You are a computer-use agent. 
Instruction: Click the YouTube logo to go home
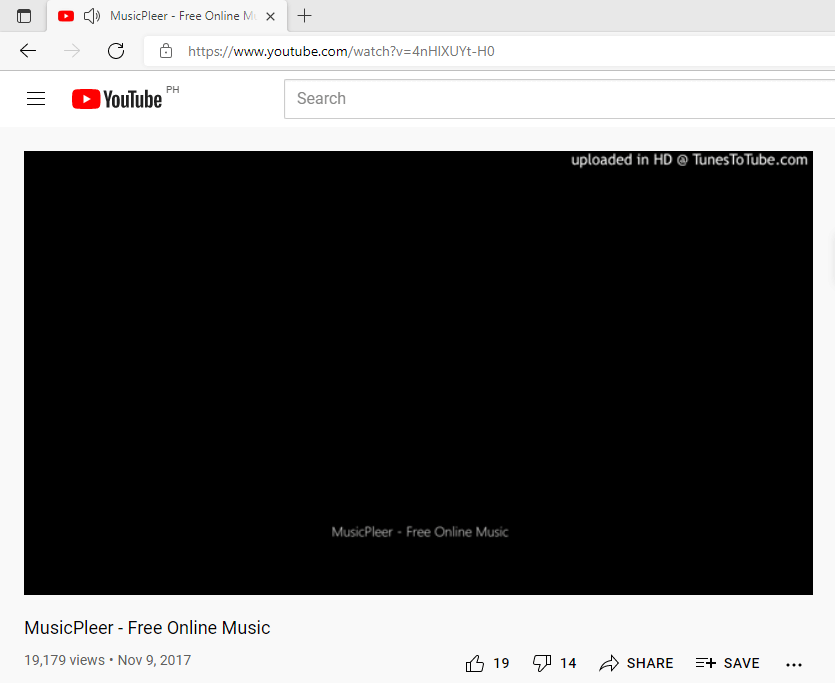pos(117,99)
